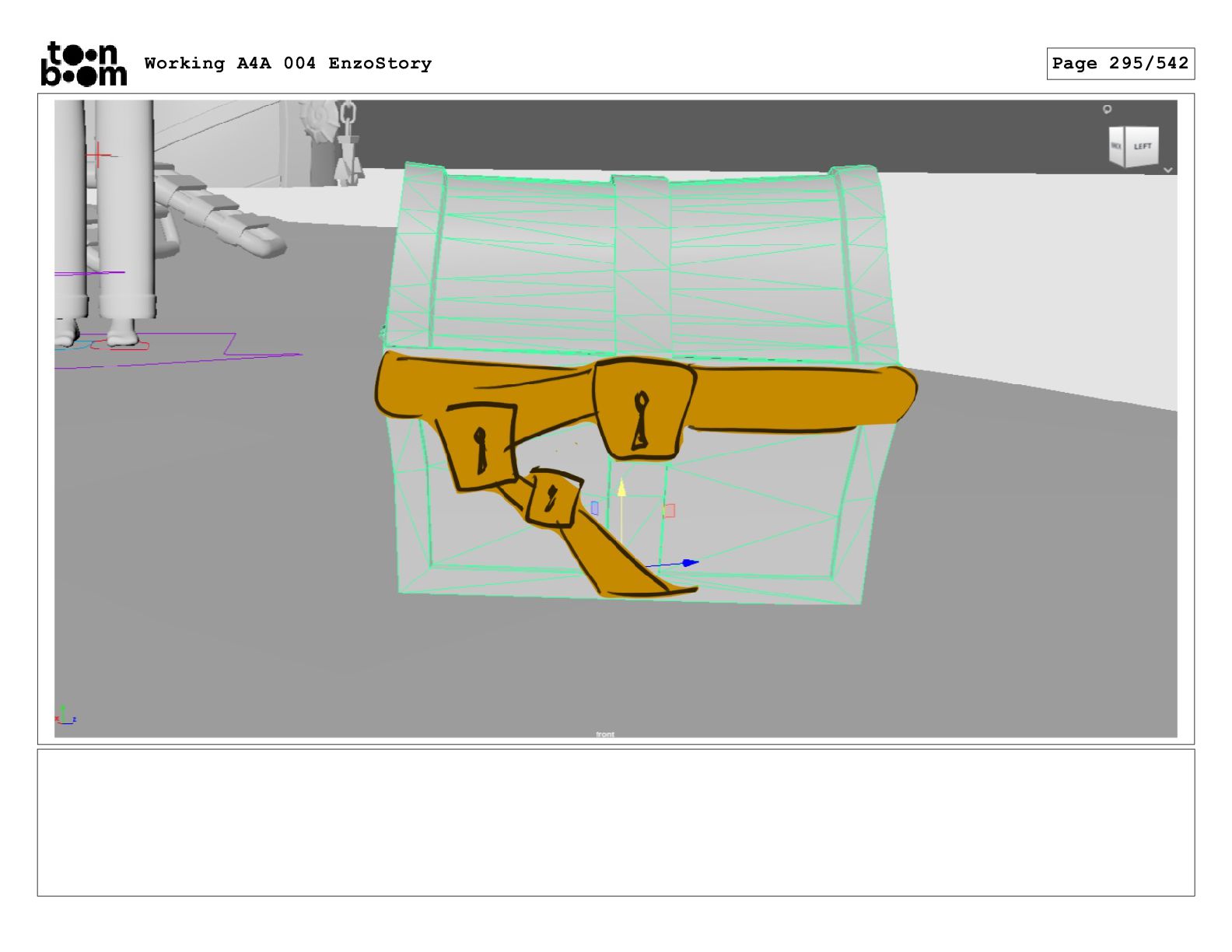Click the XYZ axis indicator in viewport corner
The image size is (1232, 952).
click(65, 716)
